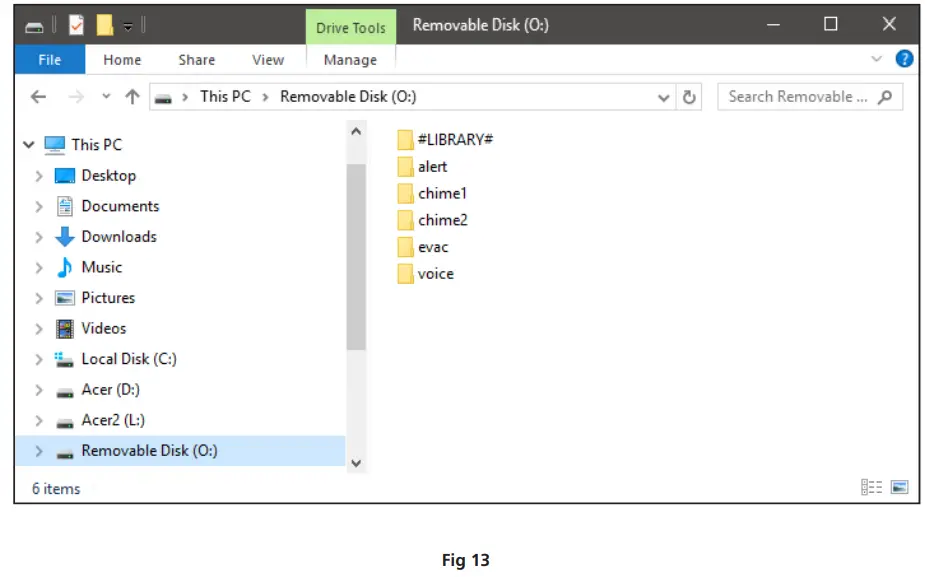Viewport: 927px width, 577px height.
Task: Expand the Downloads tree node
Action: point(39,237)
